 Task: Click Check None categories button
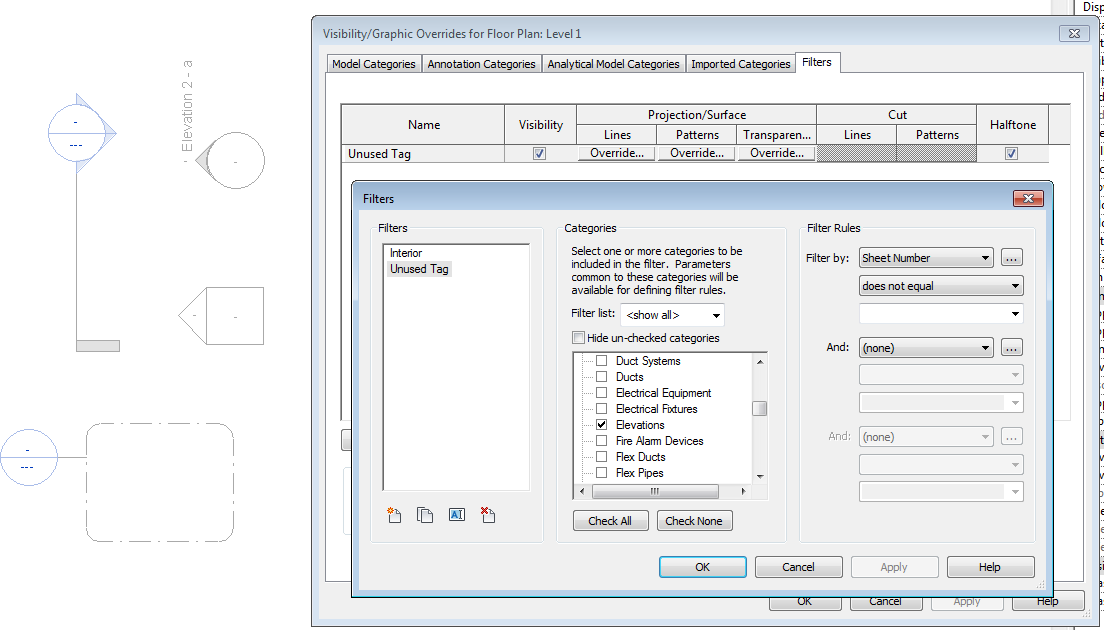(694, 521)
